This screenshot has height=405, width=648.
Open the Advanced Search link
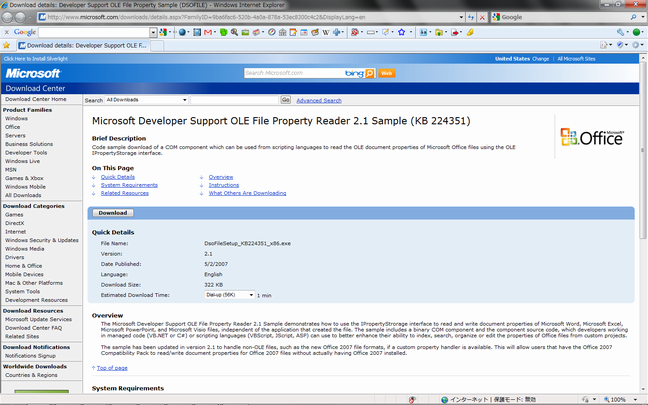319,100
